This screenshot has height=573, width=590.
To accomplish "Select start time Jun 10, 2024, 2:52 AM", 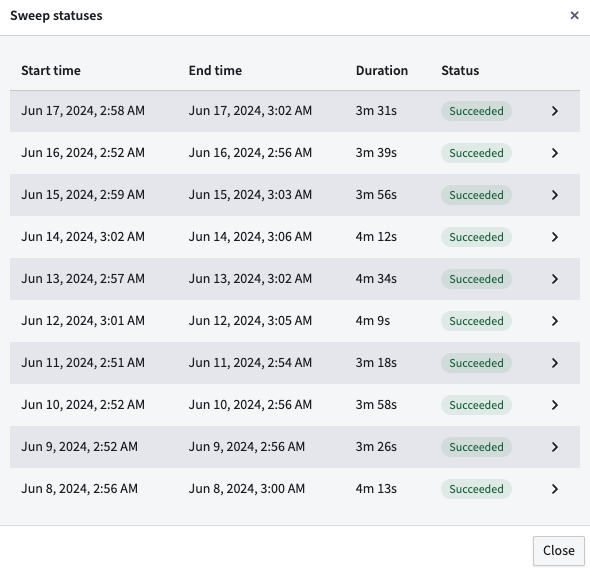I will click(x=83, y=405).
